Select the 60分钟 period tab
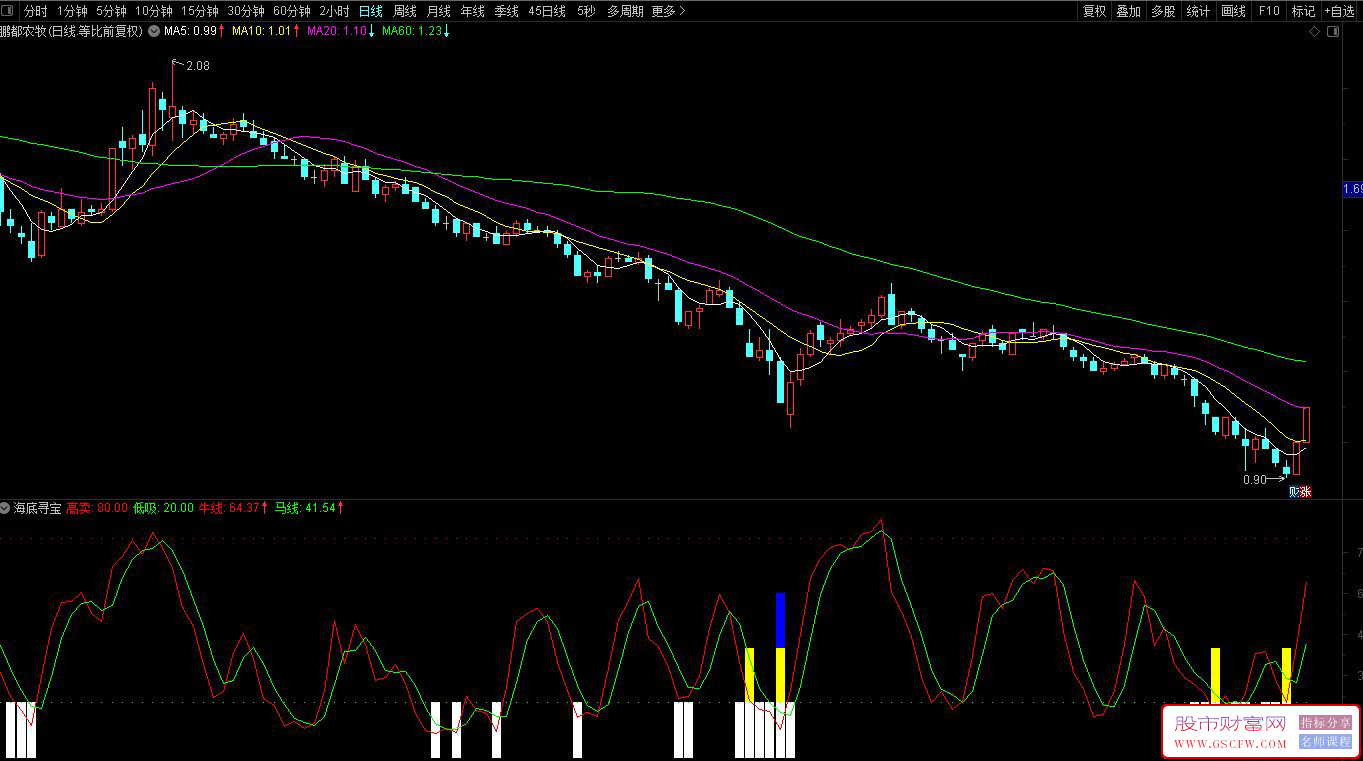This screenshot has height=761, width=1363. (x=292, y=11)
